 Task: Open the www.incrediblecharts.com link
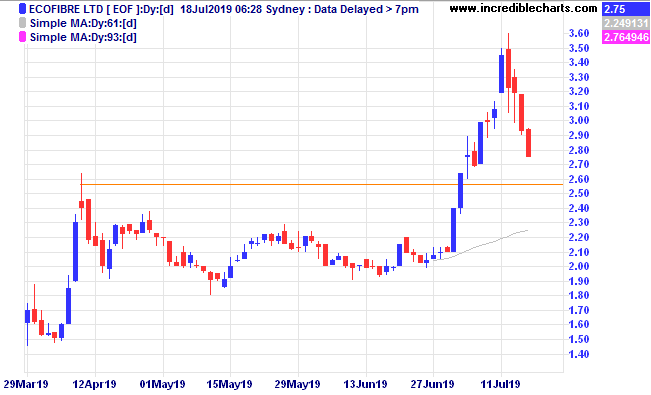523,8
